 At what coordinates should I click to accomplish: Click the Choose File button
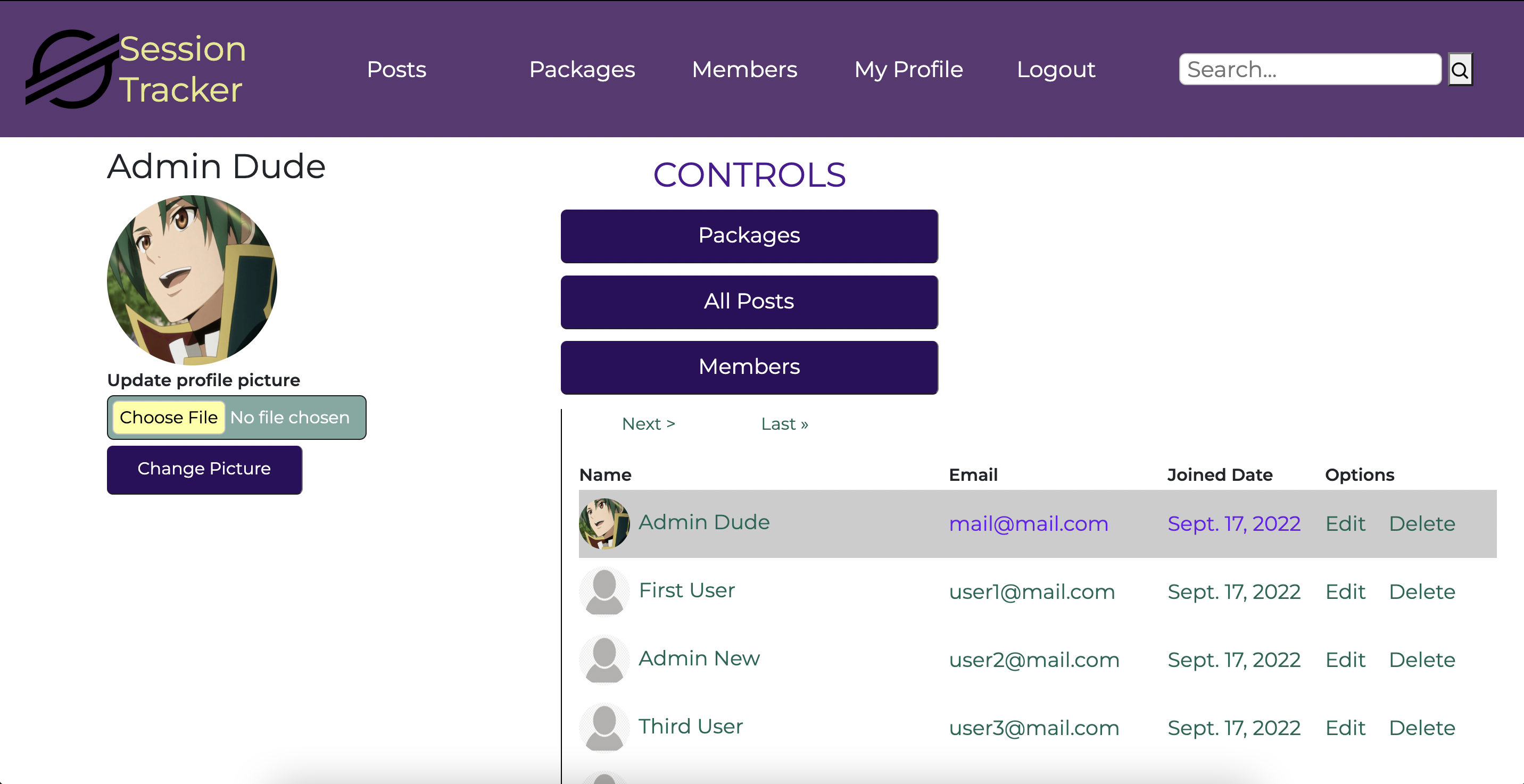pos(169,418)
